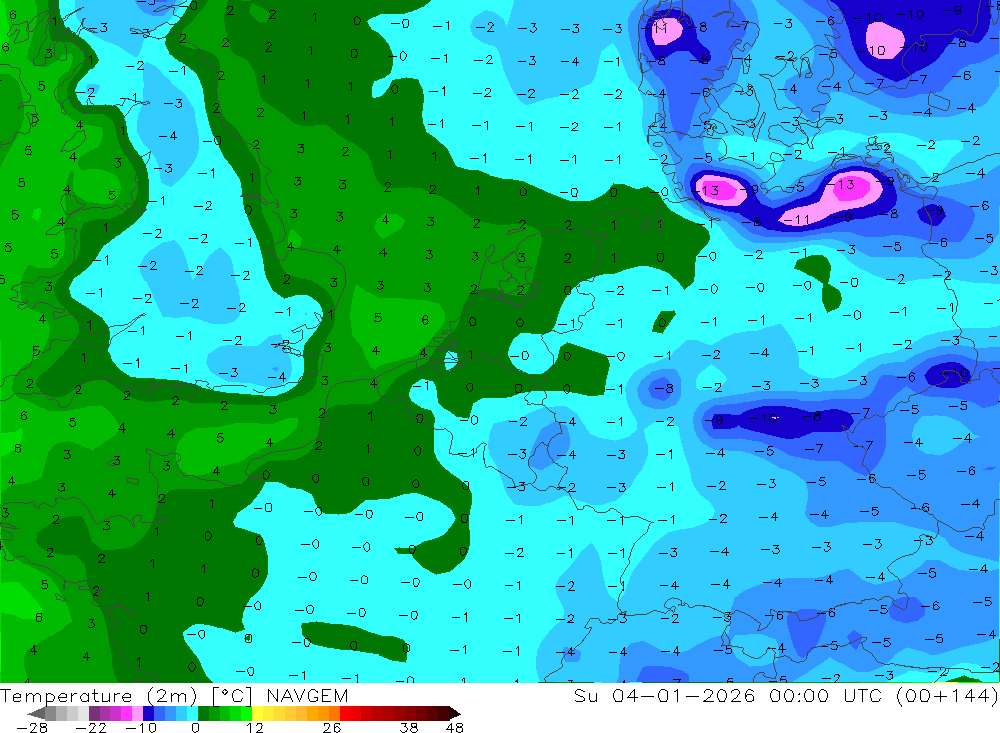
Task: Click the date 'Su 04-01-2026'
Action: point(664,695)
